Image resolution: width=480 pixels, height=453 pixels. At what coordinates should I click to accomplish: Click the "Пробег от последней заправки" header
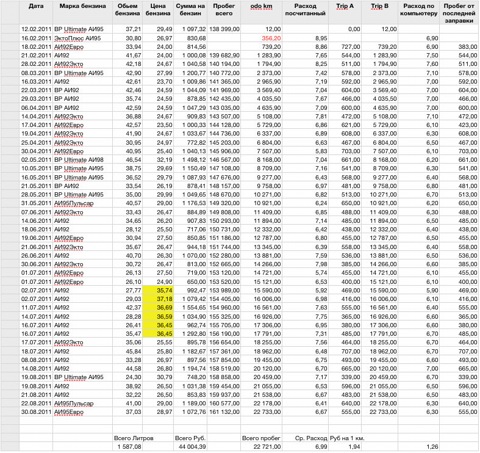point(459,12)
